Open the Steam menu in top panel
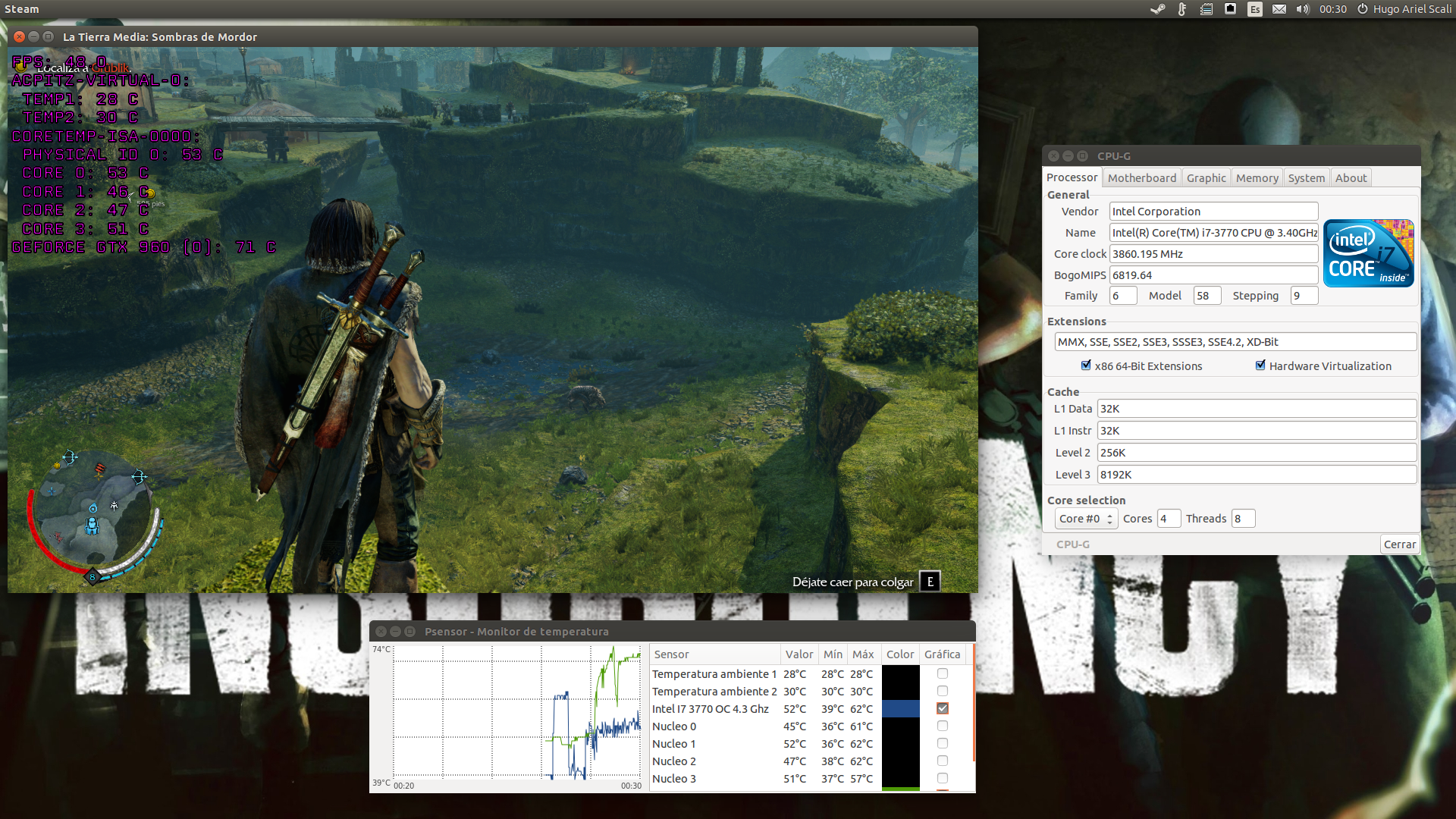 pyautogui.click(x=21, y=9)
